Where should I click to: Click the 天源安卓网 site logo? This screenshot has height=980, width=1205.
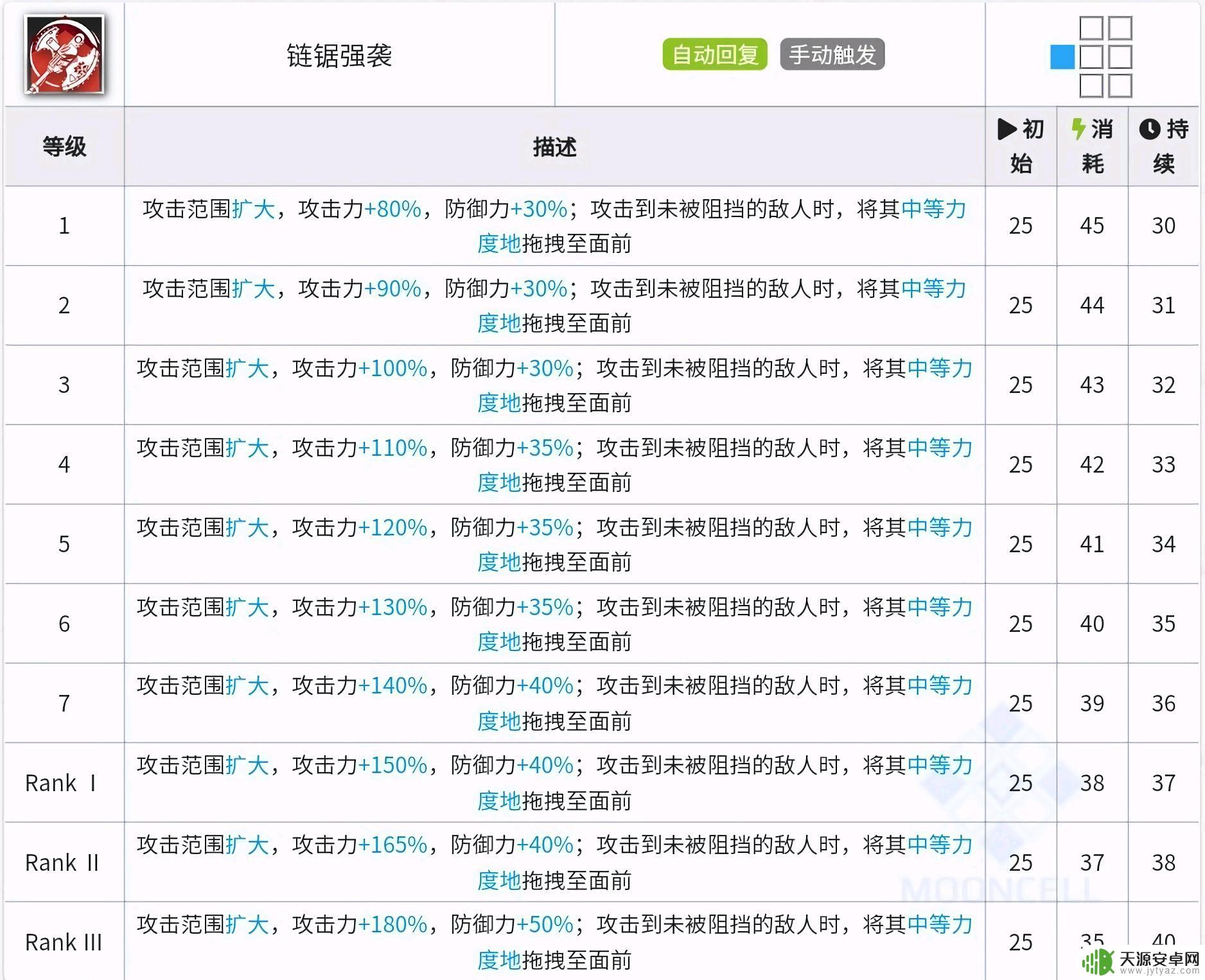click(x=1141, y=961)
